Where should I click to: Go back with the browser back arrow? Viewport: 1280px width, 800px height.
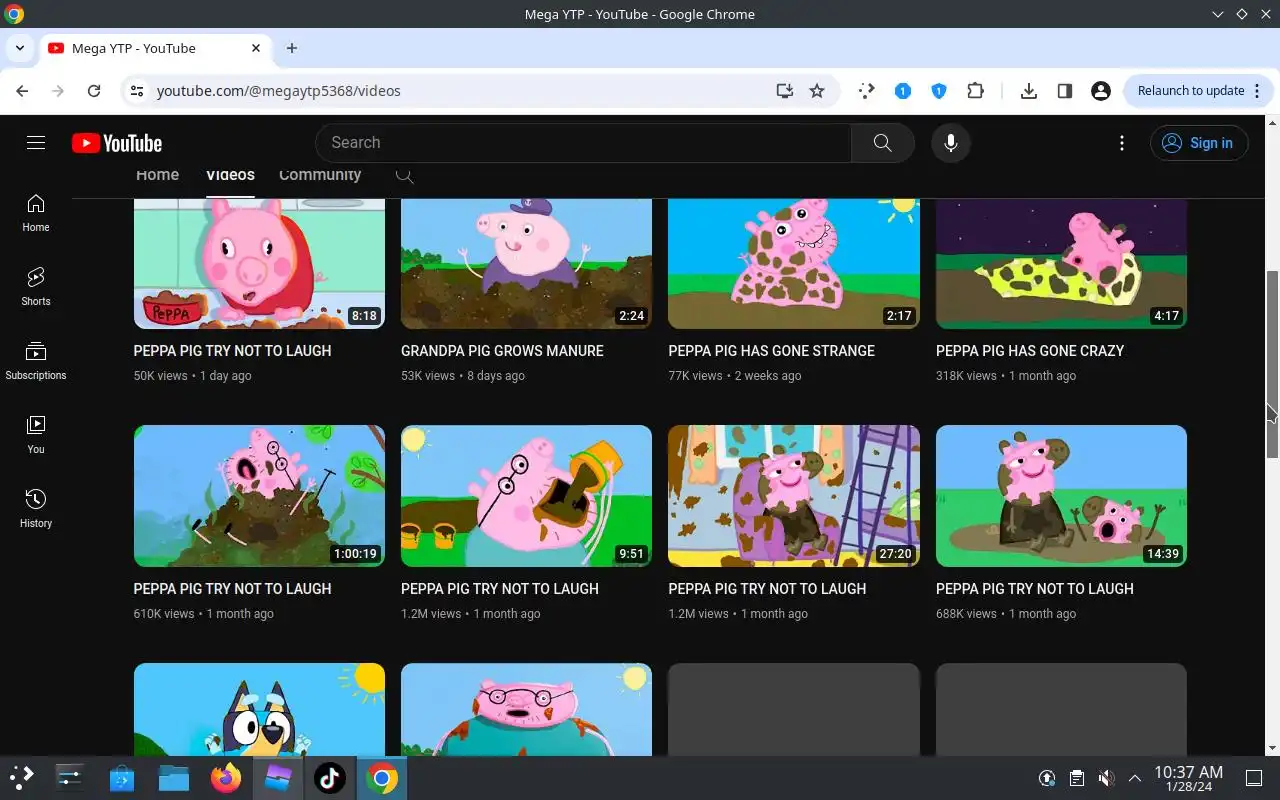[x=22, y=91]
